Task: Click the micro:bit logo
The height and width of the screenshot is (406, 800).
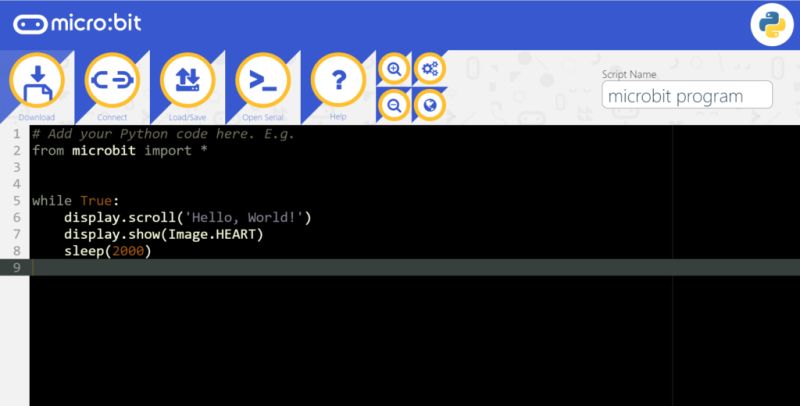Action: point(77,24)
